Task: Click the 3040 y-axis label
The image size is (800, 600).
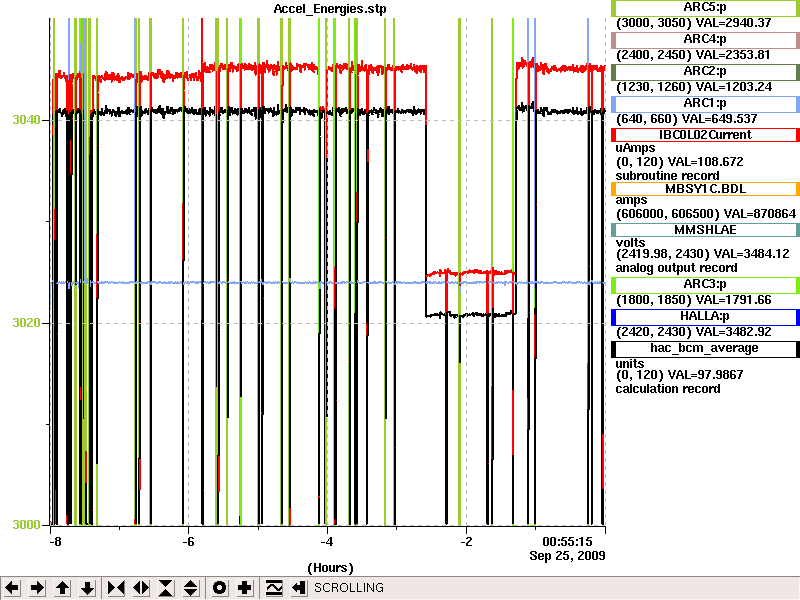Action: click(x=27, y=120)
